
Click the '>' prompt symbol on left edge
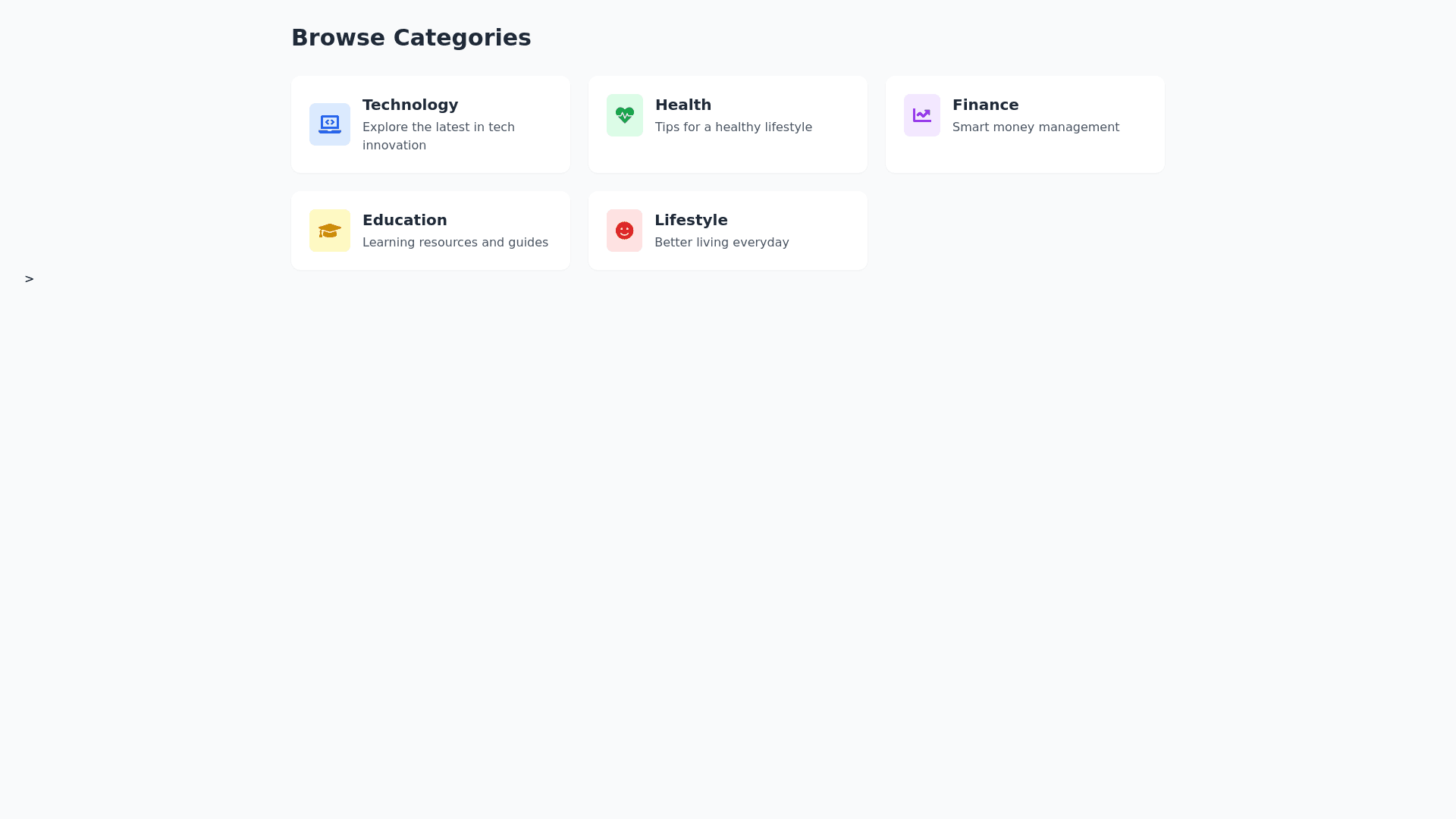pos(30,279)
